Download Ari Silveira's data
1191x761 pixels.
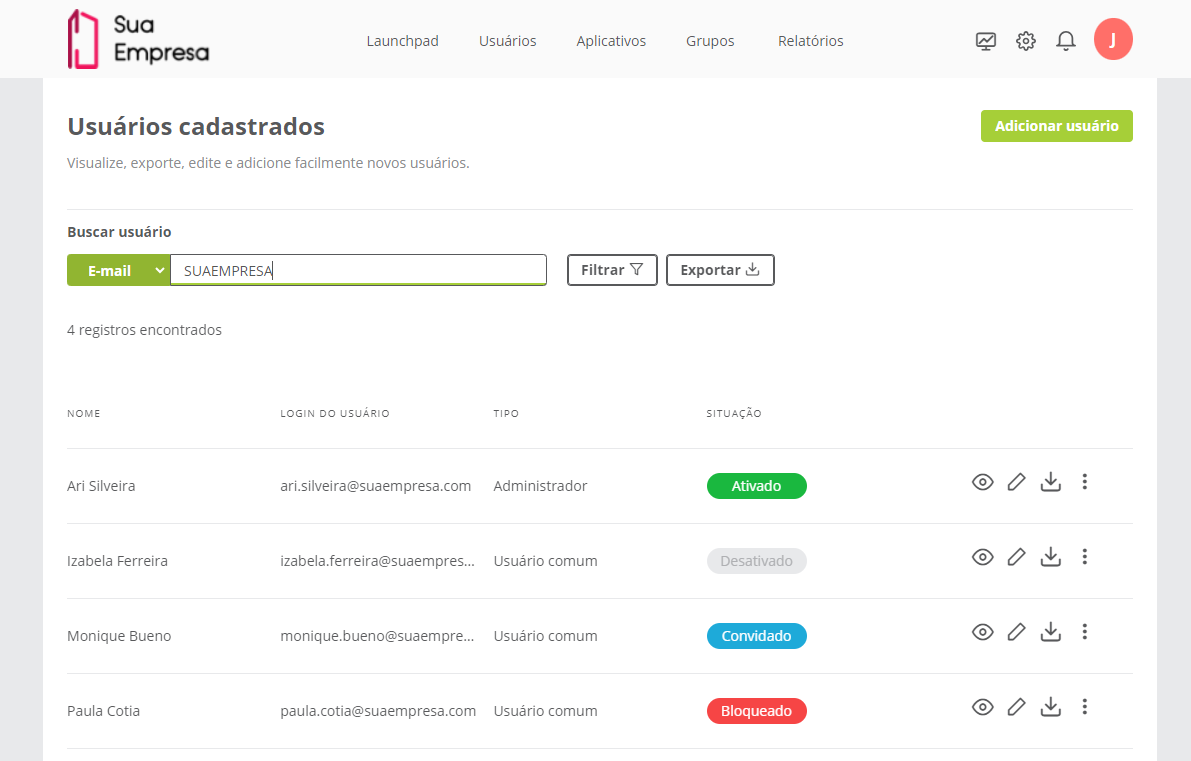point(1050,482)
